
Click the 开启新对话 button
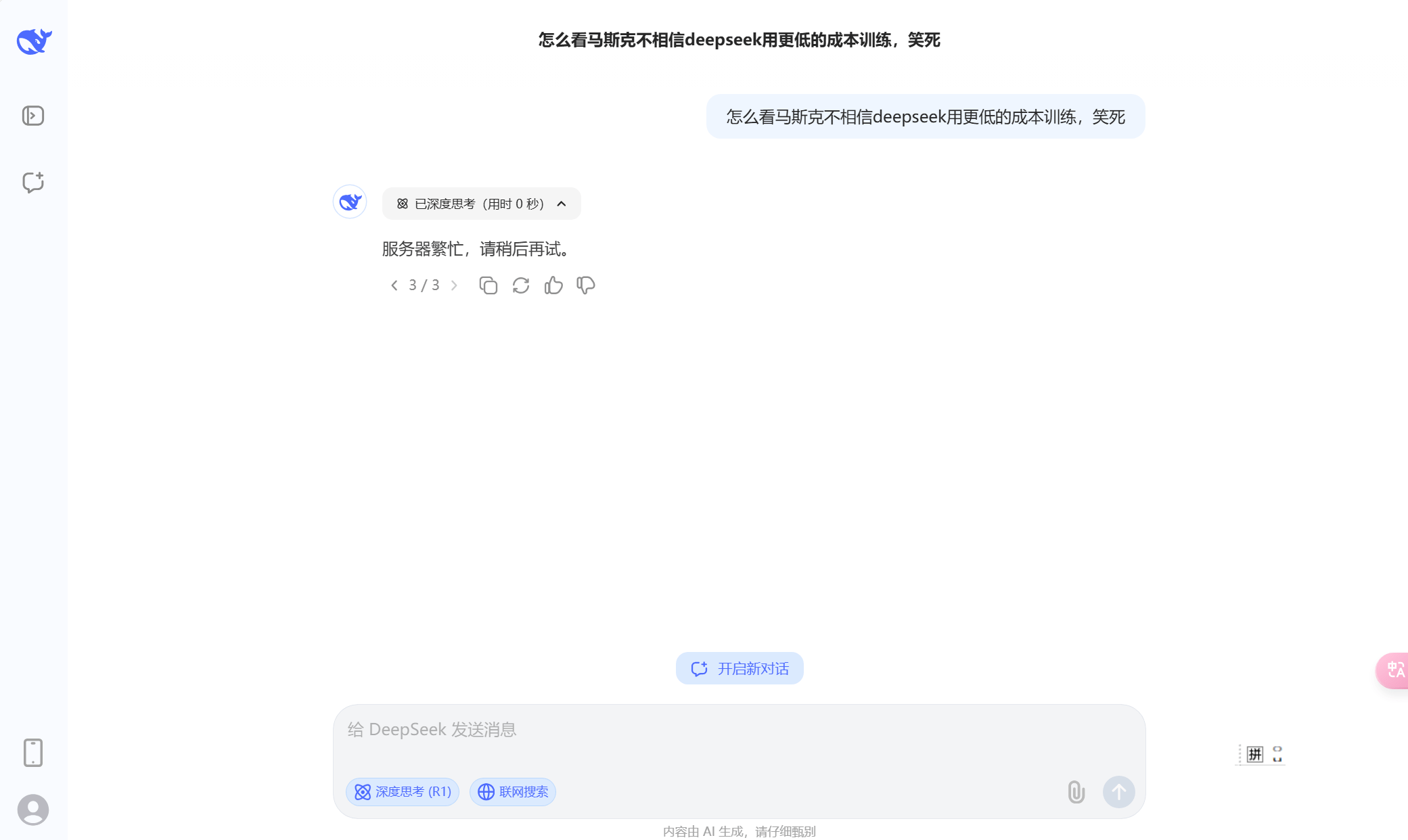[x=739, y=668]
